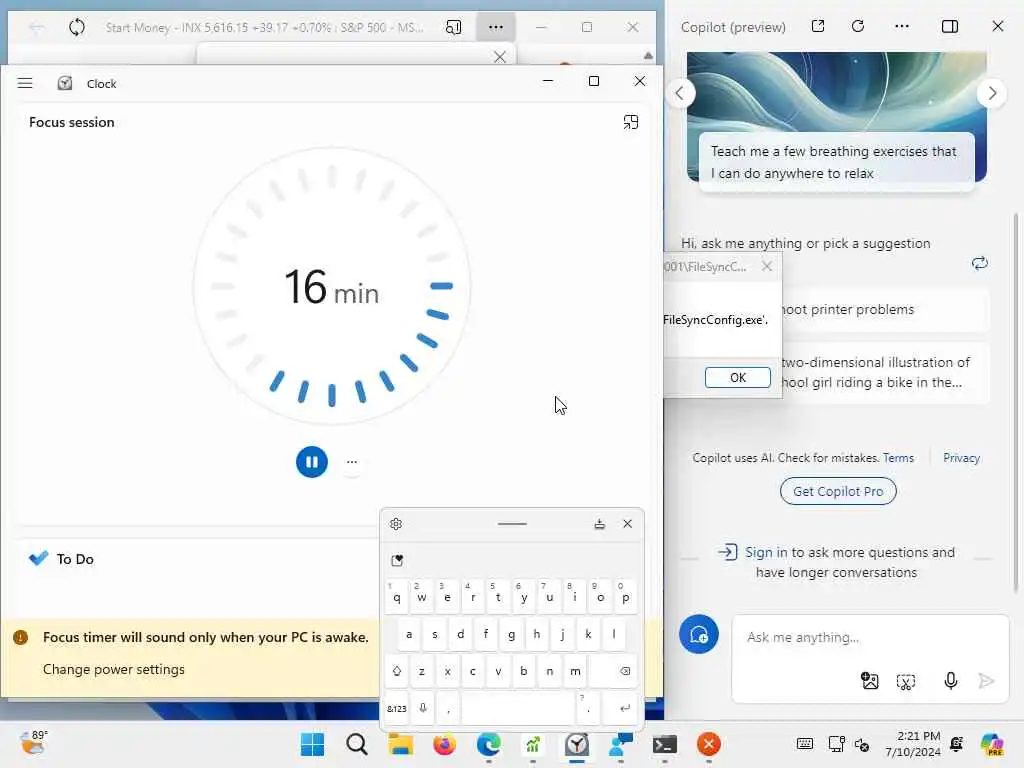Launch Firefox from taskbar
The height and width of the screenshot is (768, 1024).
tap(444, 744)
